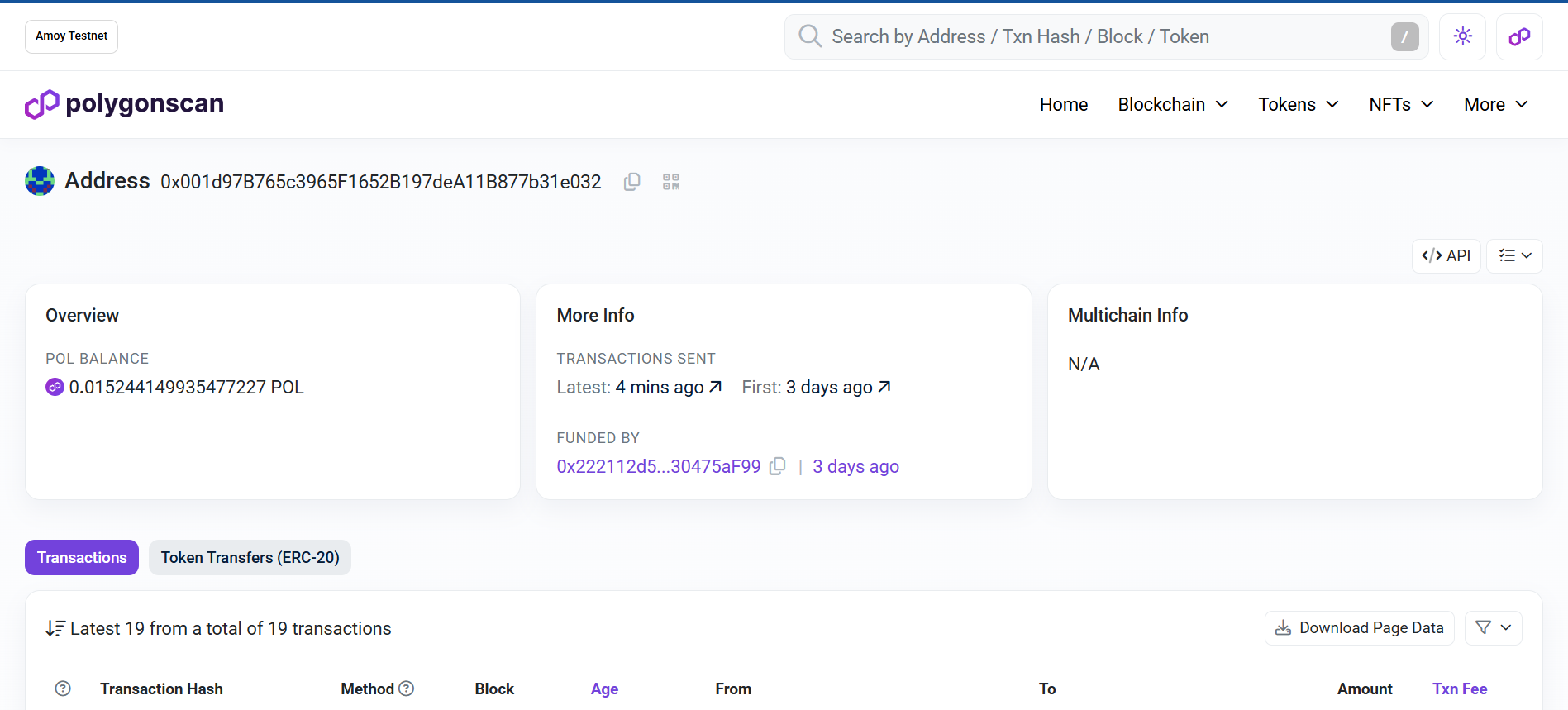Toggle the light/dark theme sun icon

[x=1462, y=36]
